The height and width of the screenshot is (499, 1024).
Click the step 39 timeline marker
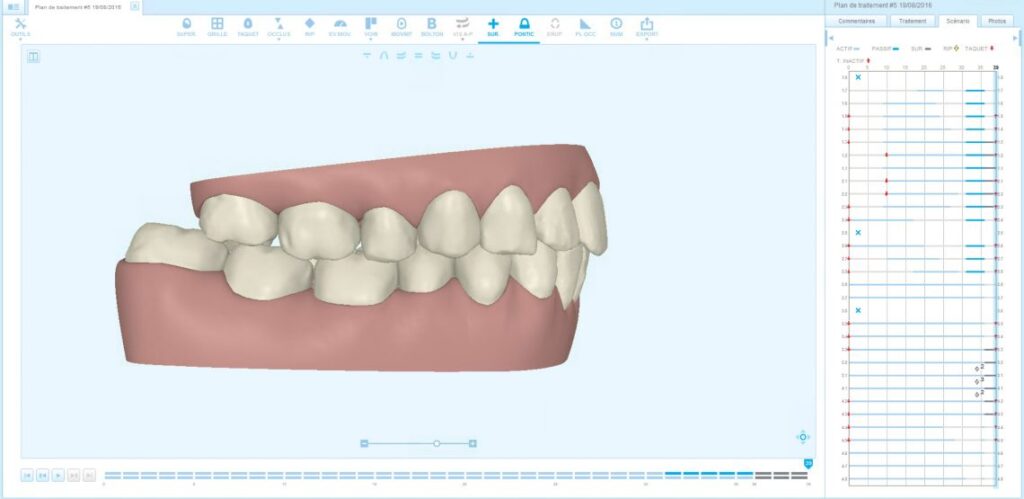808,463
